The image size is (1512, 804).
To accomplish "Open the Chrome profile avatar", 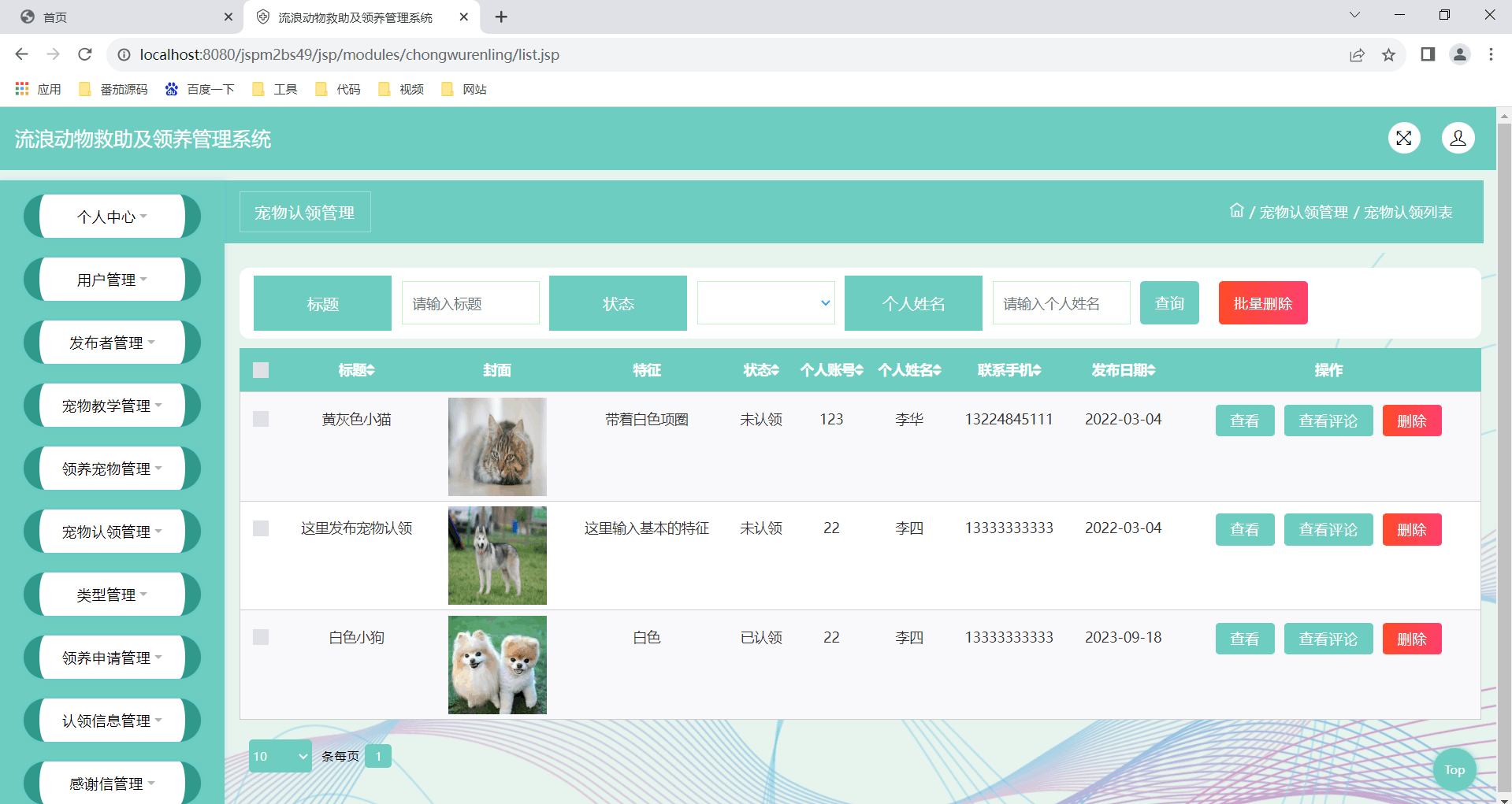I will [x=1460, y=54].
